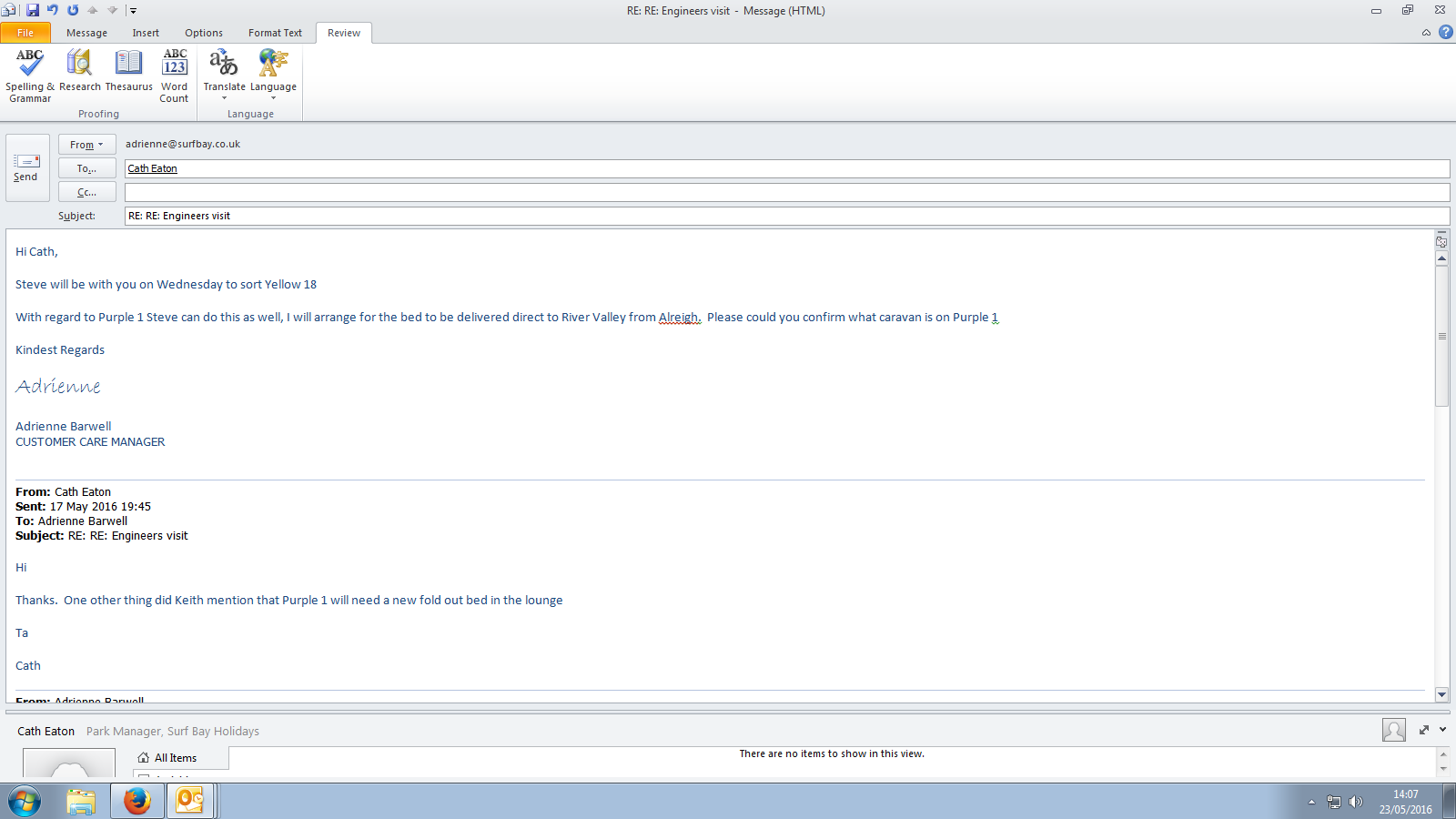This screenshot has height=819, width=1456.
Task: Open the Outlook Help question mark icon
Action: click(1445, 32)
